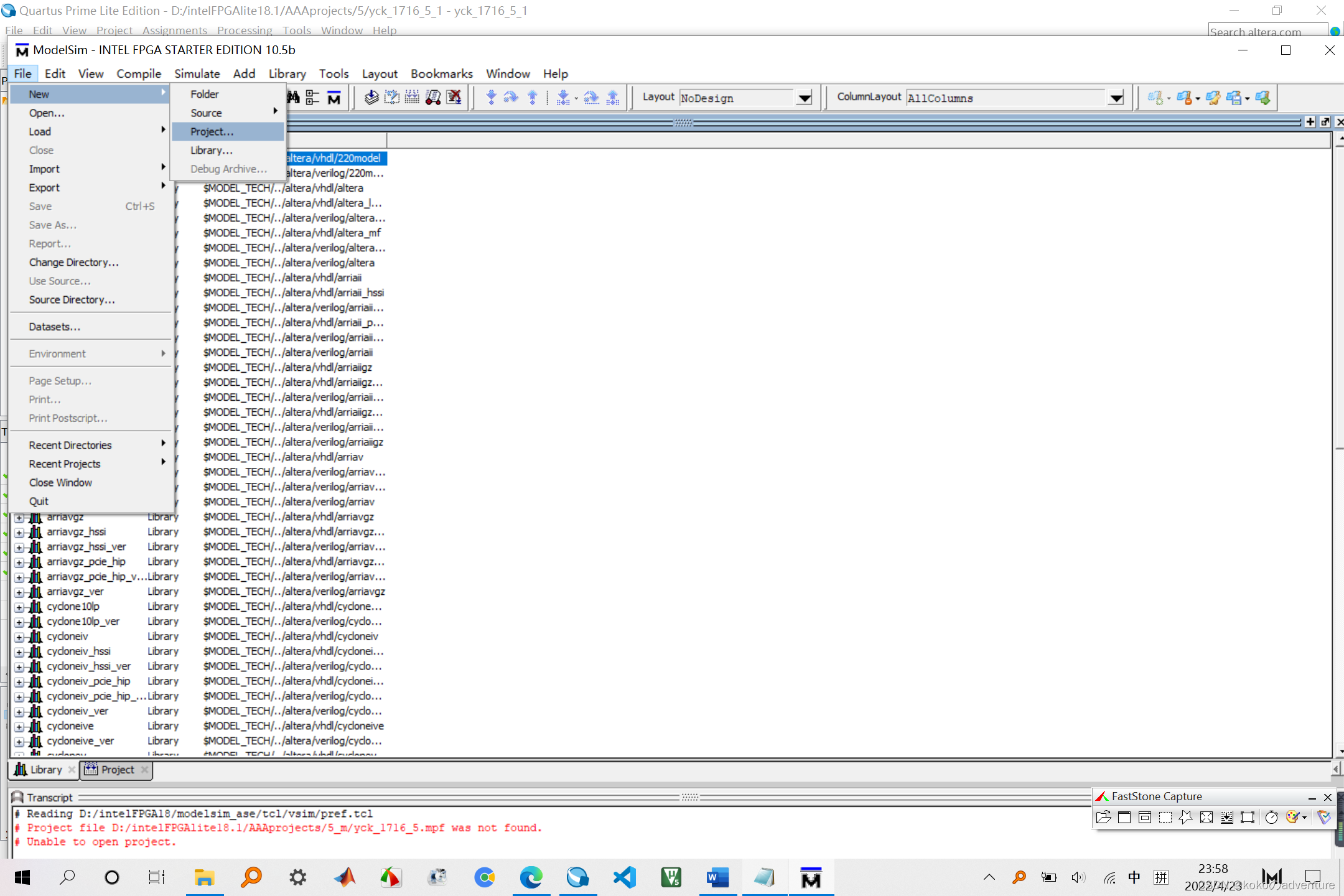This screenshot has width=1344, height=896.
Task: Click Windows Start button on taskbar
Action: pos(22,877)
